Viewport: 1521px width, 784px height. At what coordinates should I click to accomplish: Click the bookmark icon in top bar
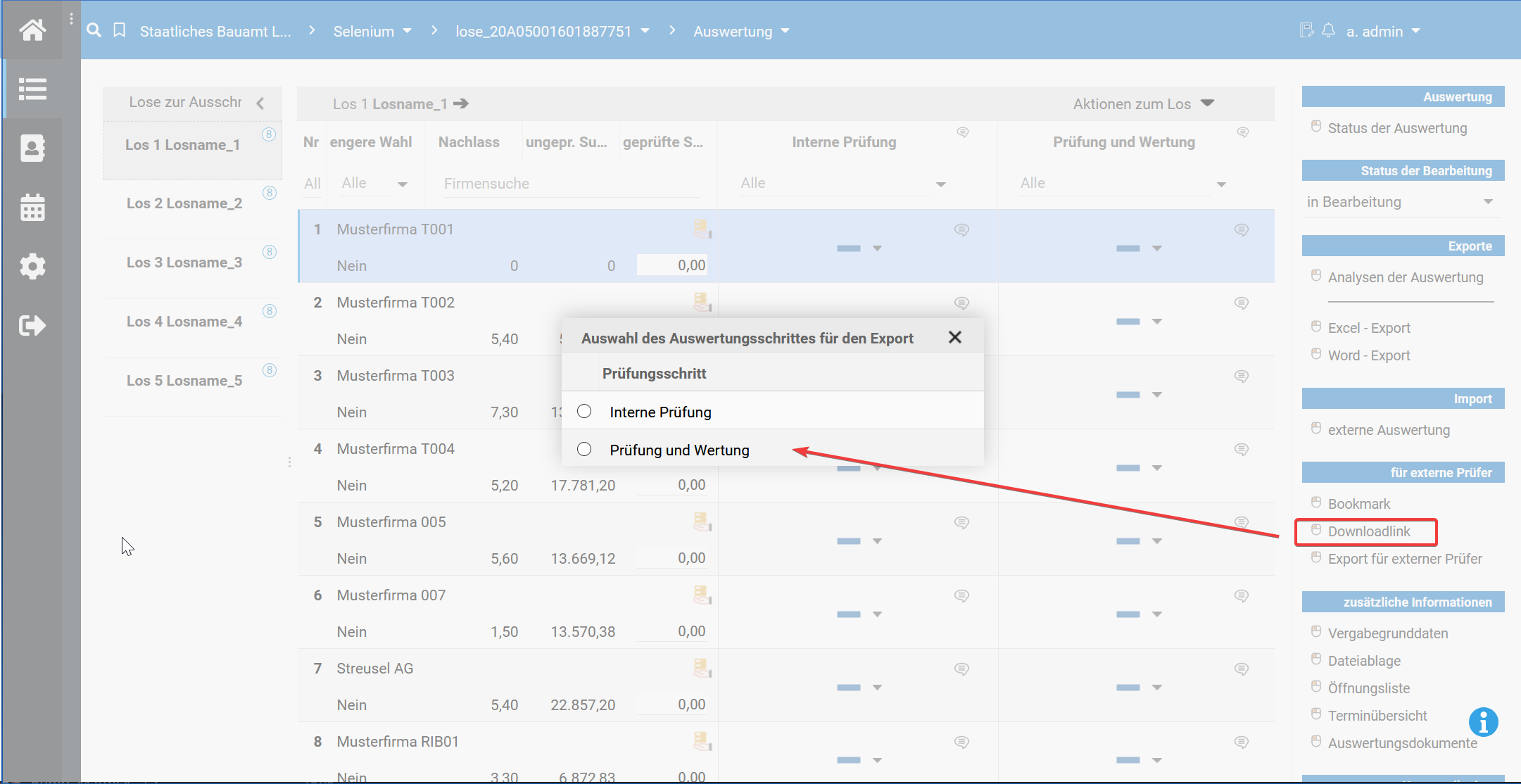pos(120,30)
